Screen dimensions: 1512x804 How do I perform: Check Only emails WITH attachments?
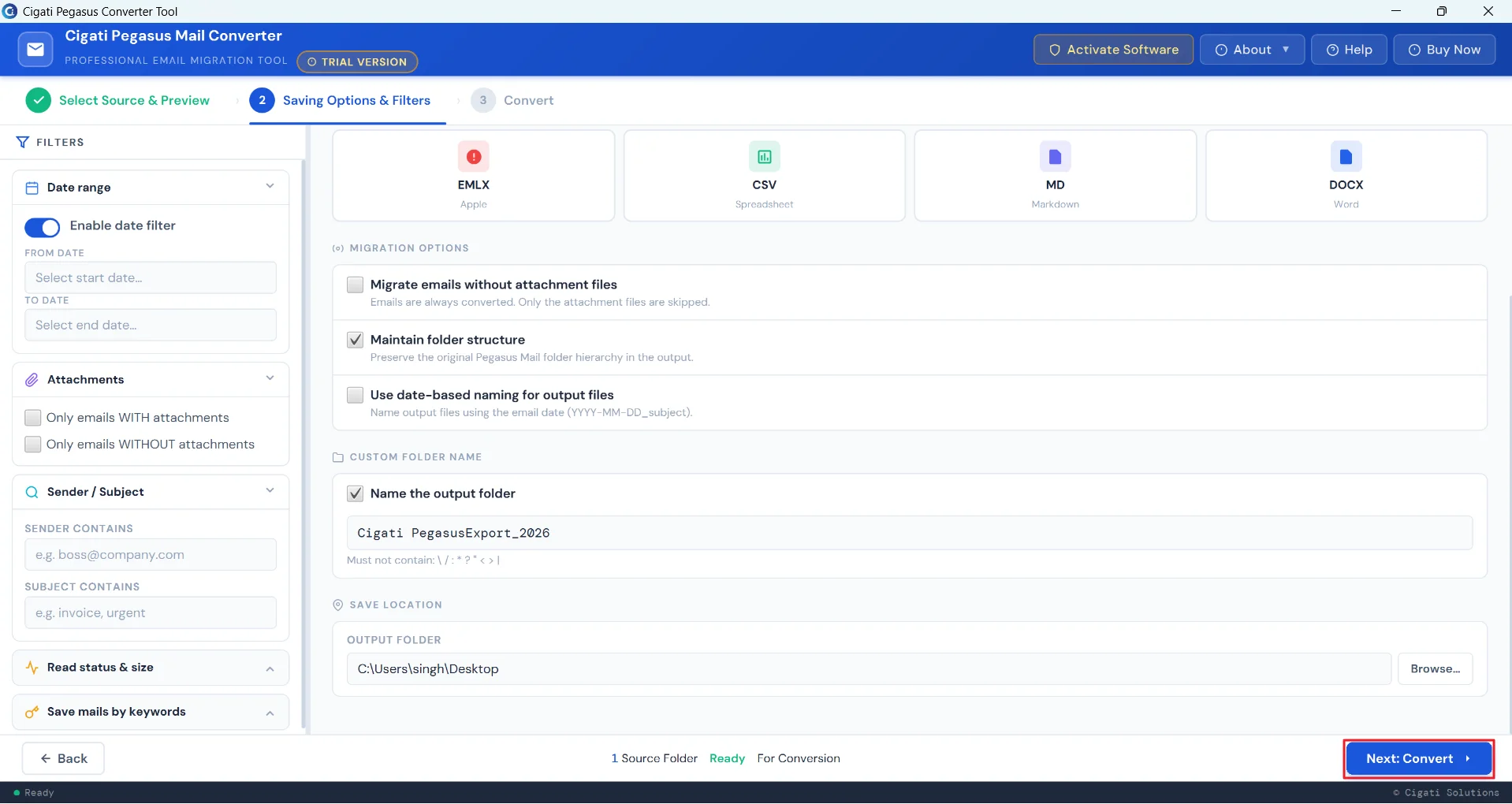[x=33, y=418]
